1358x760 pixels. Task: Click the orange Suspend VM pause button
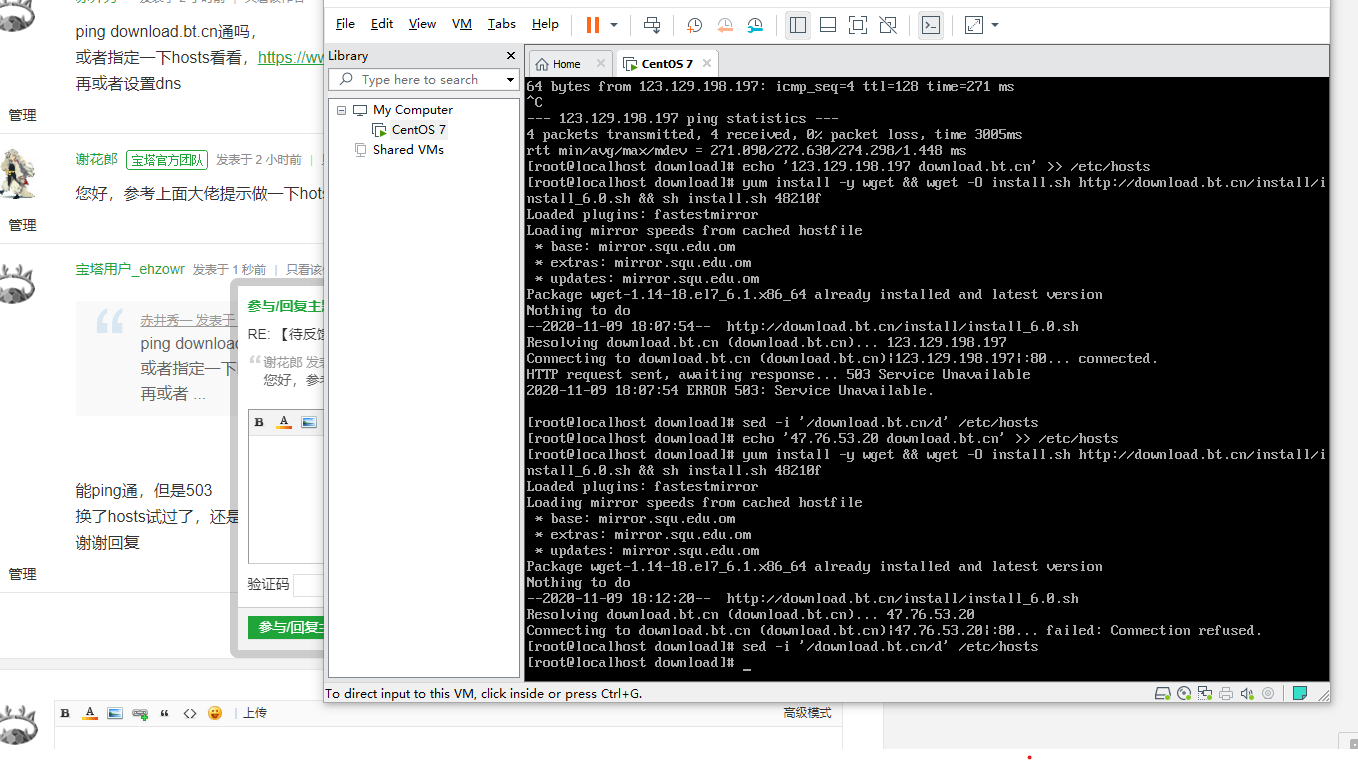tap(593, 24)
